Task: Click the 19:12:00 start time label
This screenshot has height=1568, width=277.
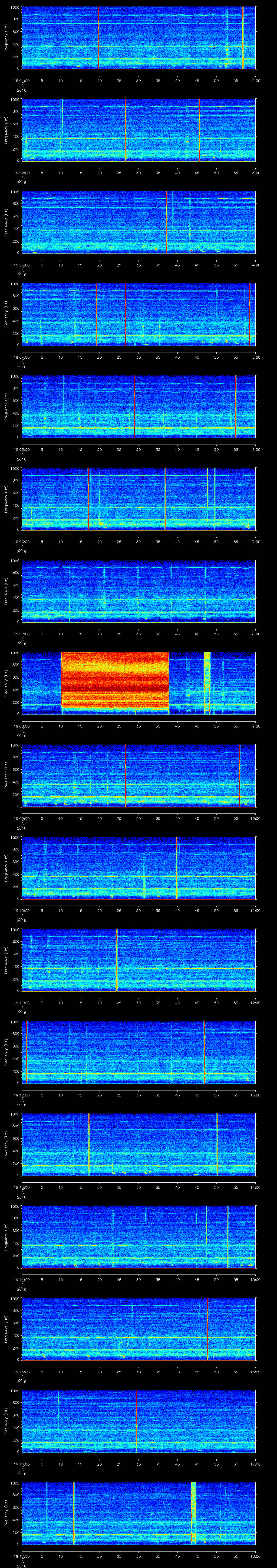Action: click(x=21, y=1095)
